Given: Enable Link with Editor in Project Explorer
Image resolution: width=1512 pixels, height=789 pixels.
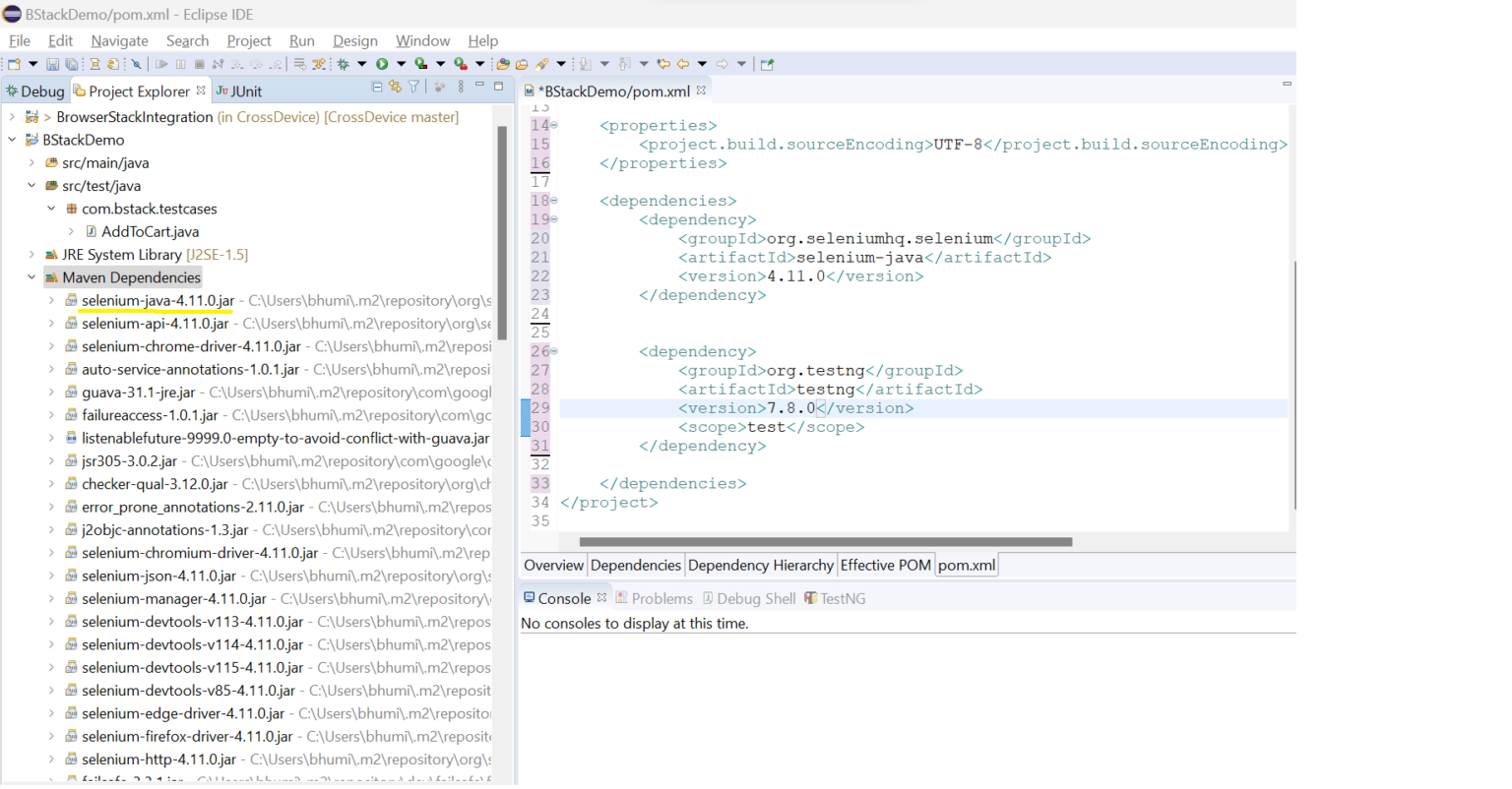Looking at the screenshot, I should (395, 87).
